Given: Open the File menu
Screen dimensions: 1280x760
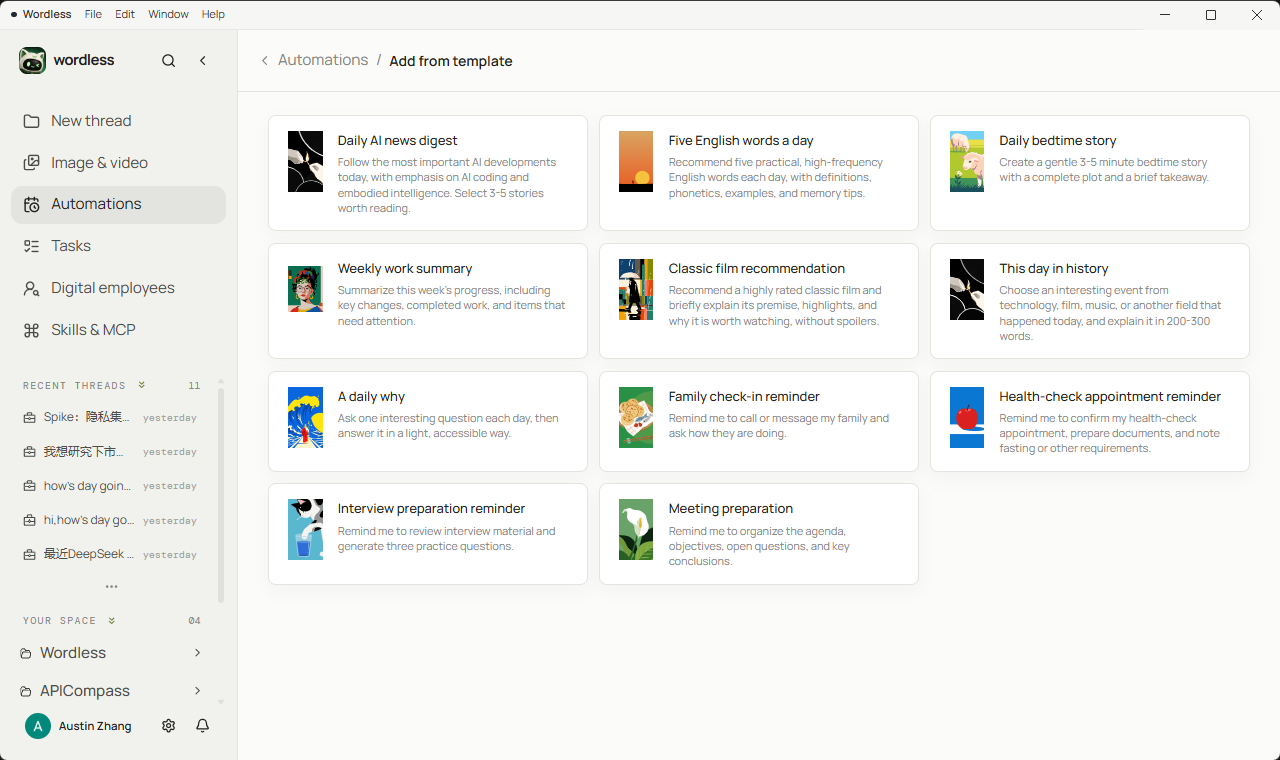Looking at the screenshot, I should click(x=93, y=15).
